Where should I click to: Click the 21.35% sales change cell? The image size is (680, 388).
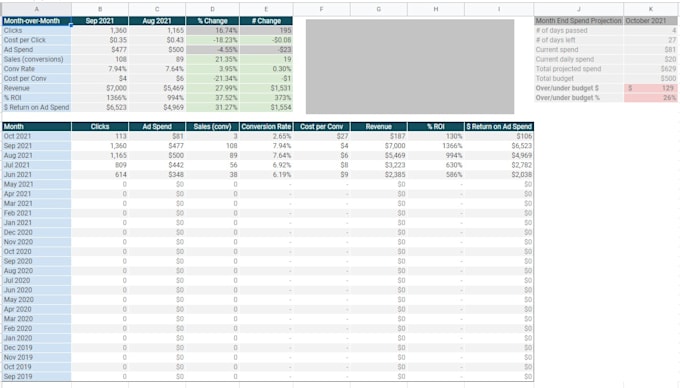[212, 59]
